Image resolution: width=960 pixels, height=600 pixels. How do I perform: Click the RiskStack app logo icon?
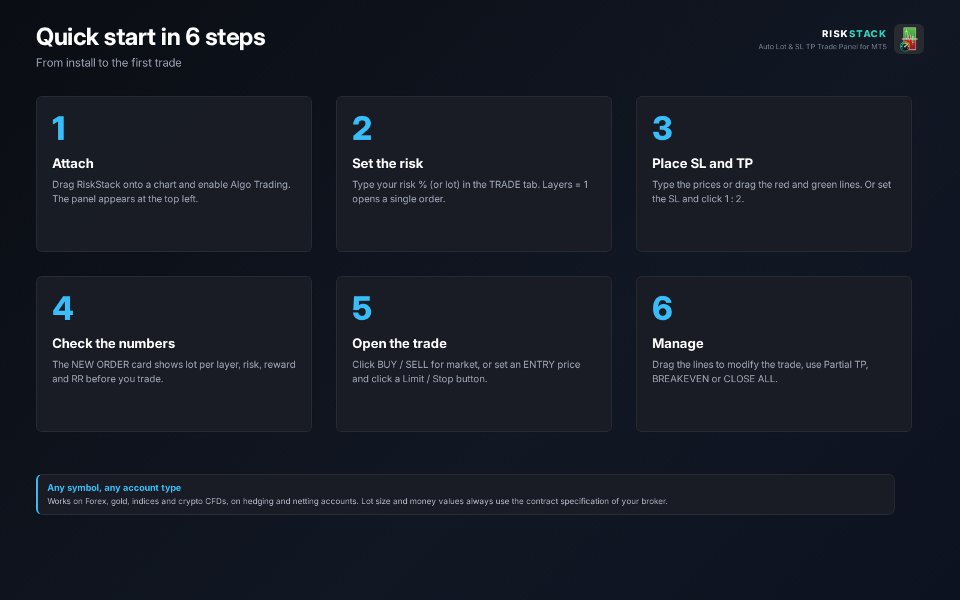click(x=909, y=39)
